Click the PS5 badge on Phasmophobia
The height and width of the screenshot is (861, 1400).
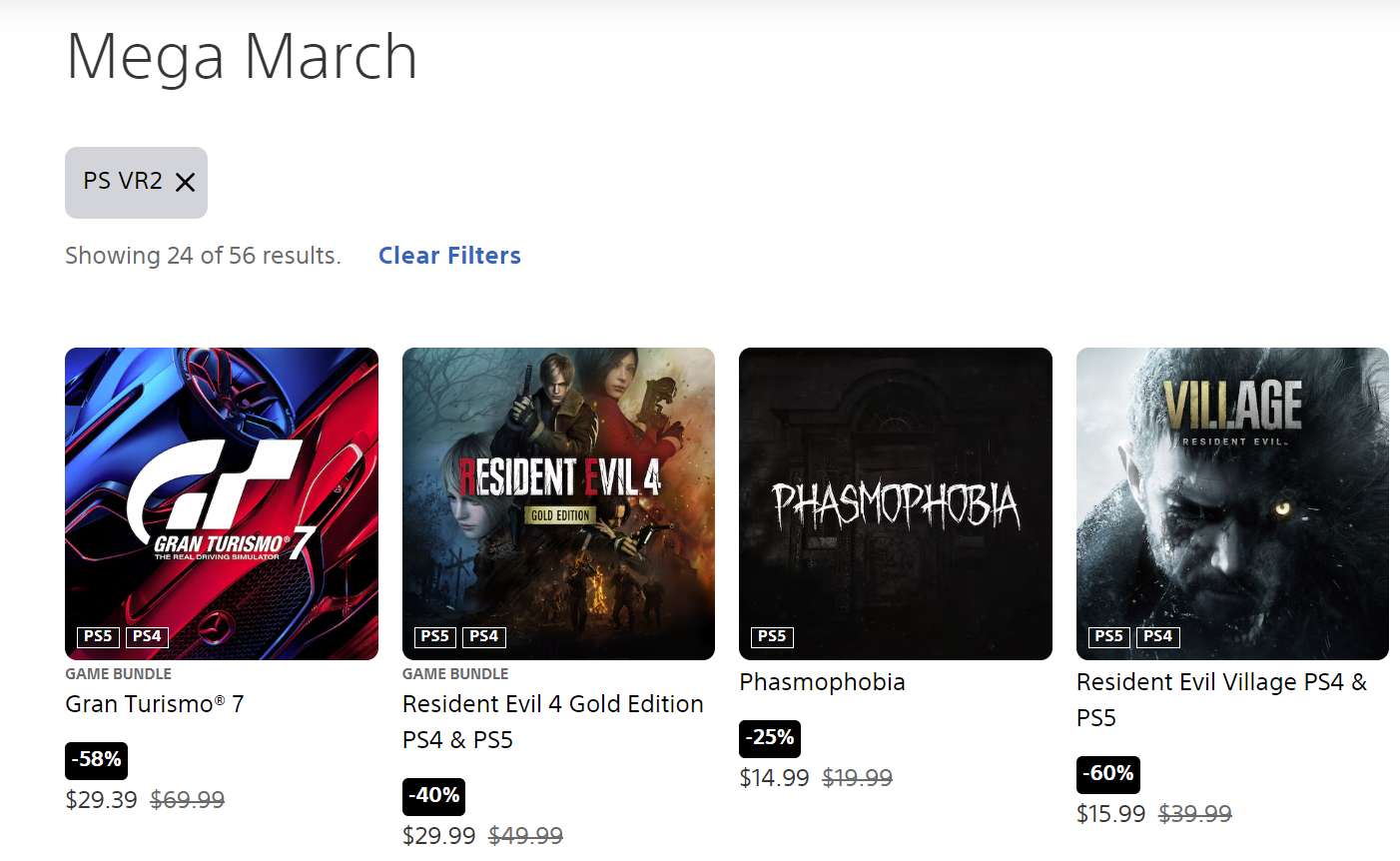point(772,636)
